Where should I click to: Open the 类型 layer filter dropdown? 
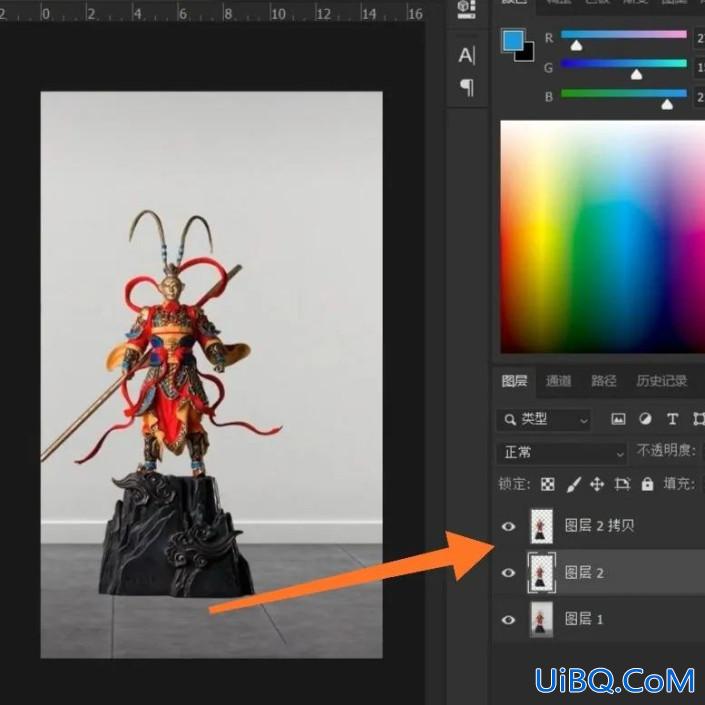pyautogui.click(x=544, y=420)
